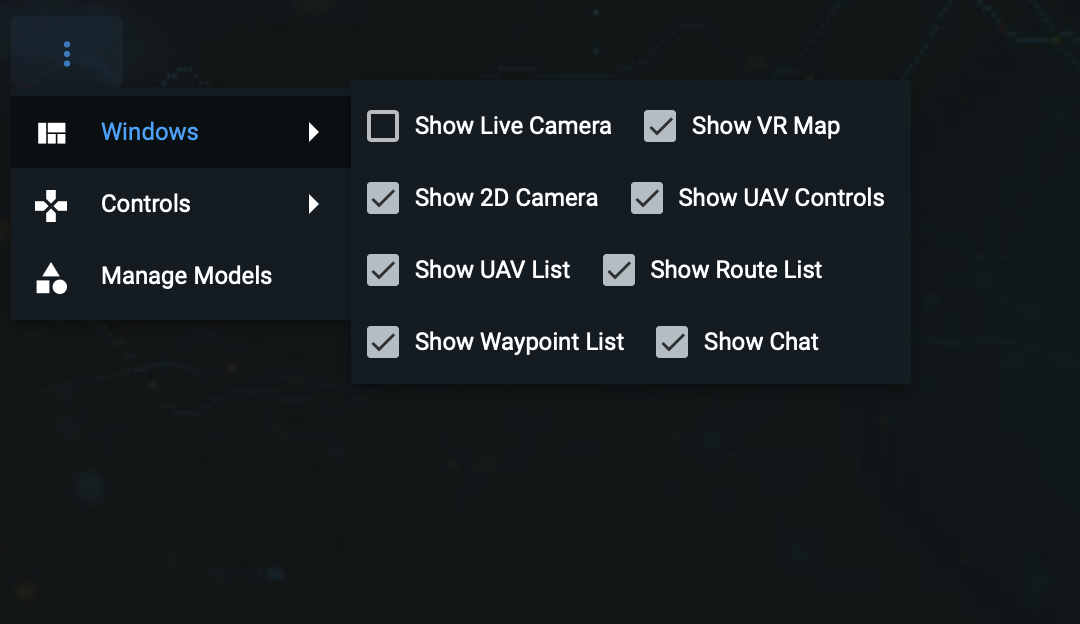Select the Windows menu item

coord(150,132)
